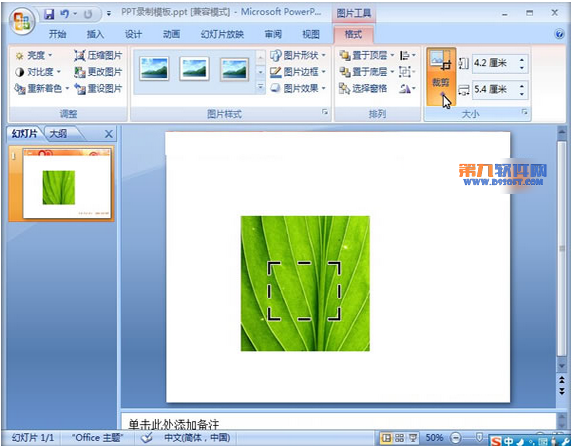This screenshot has width=571, height=446.
Task: Open the 设计 tab
Action: [133, 34]
